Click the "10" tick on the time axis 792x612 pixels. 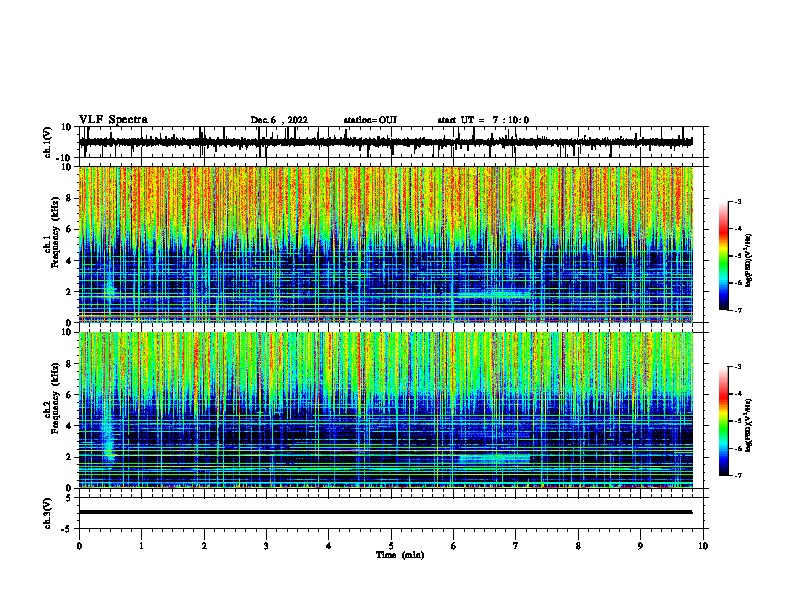pyautogui.click(x=703, y=546)
